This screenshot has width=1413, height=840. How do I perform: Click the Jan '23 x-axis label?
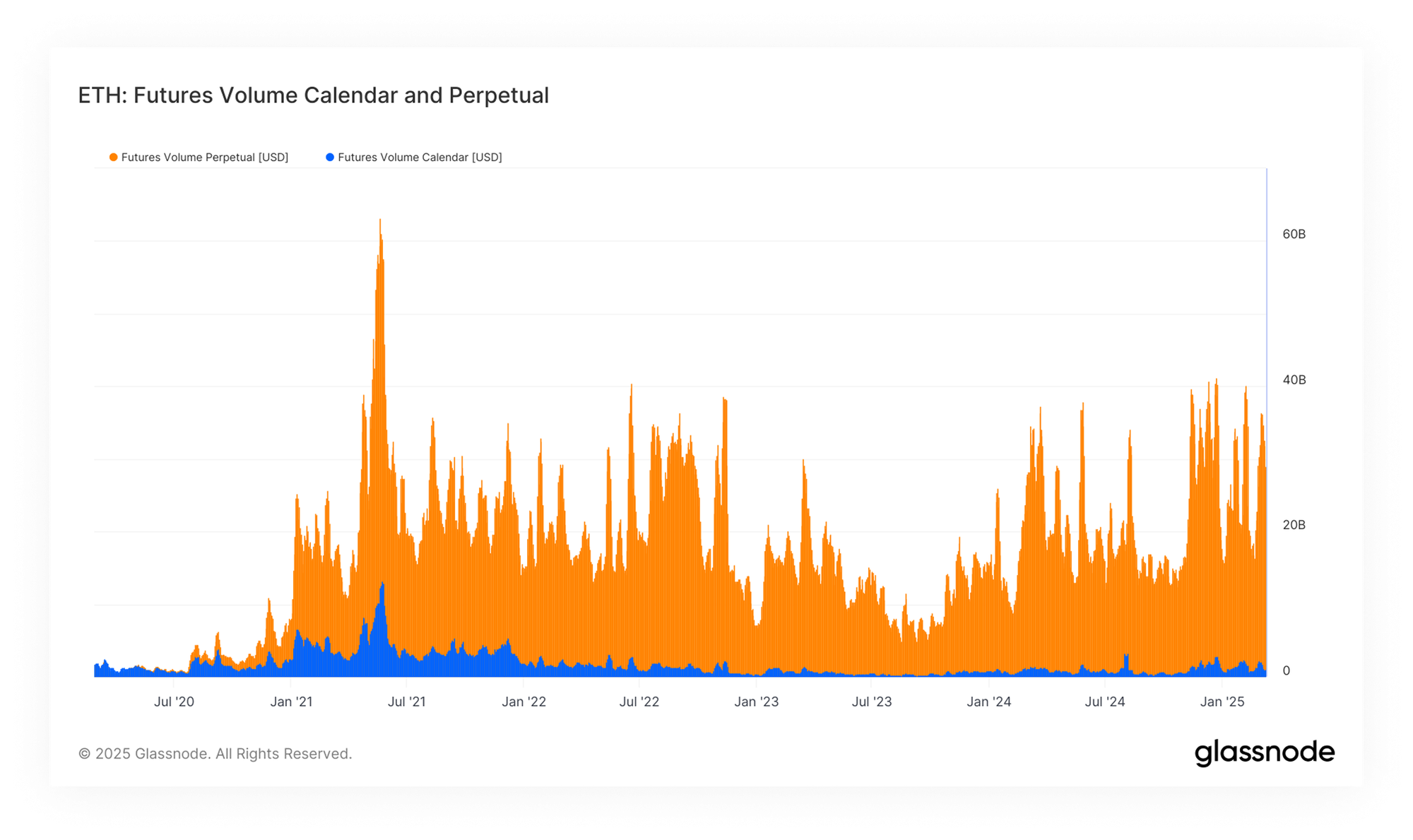point(756,702)
